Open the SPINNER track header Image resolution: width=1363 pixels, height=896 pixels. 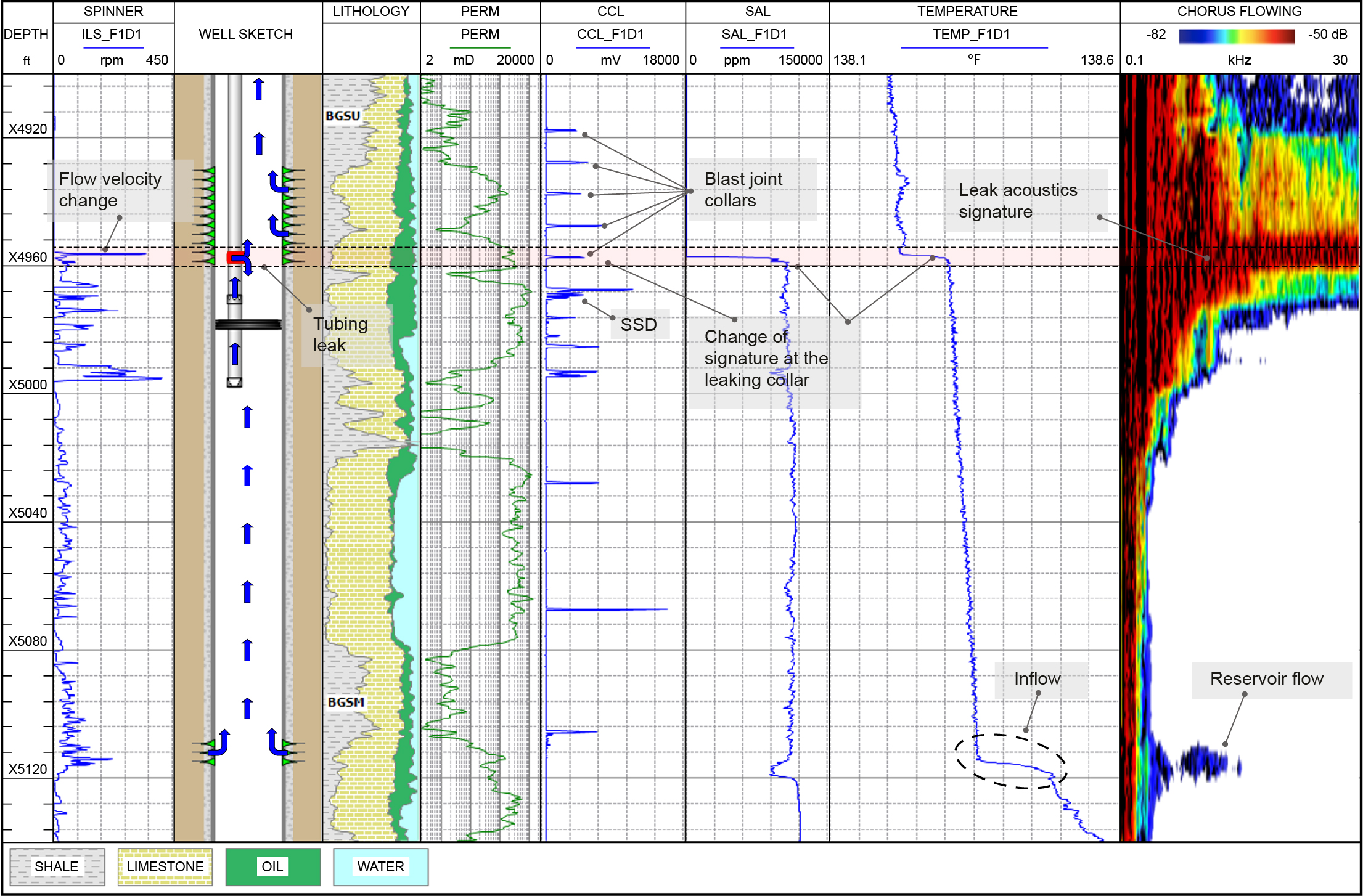click(x=113, y=11)
